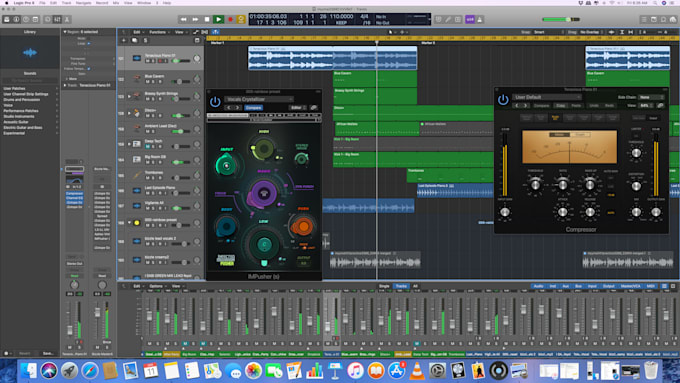Click the link icon in iMPusher plugin header
Image resolution: width=680 pixels, height=383 pixels.
click(314, 108)
